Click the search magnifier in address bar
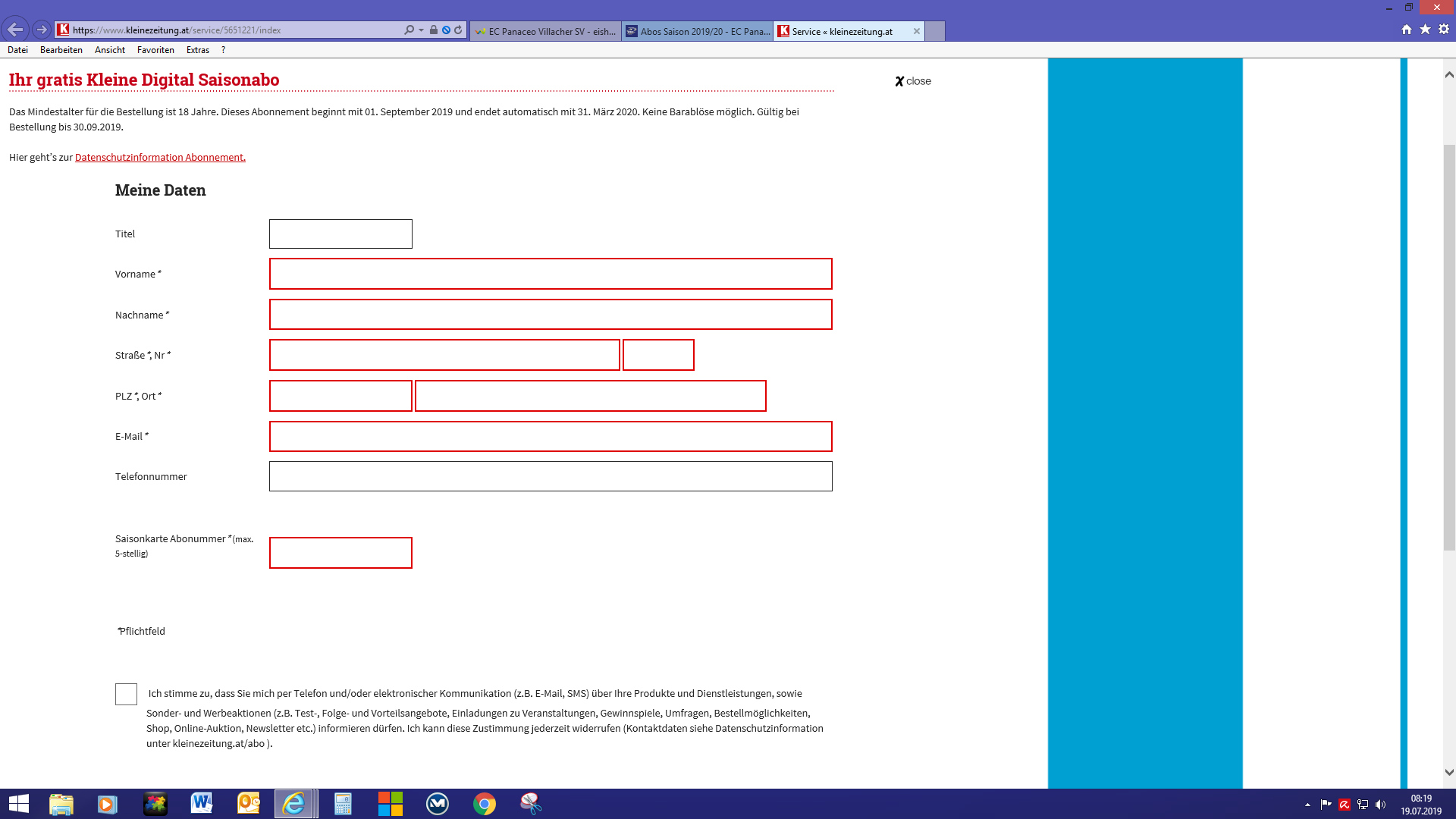The width and height of the screenshot is (1456, 819). pyautogui.click(x=409, y=30)
